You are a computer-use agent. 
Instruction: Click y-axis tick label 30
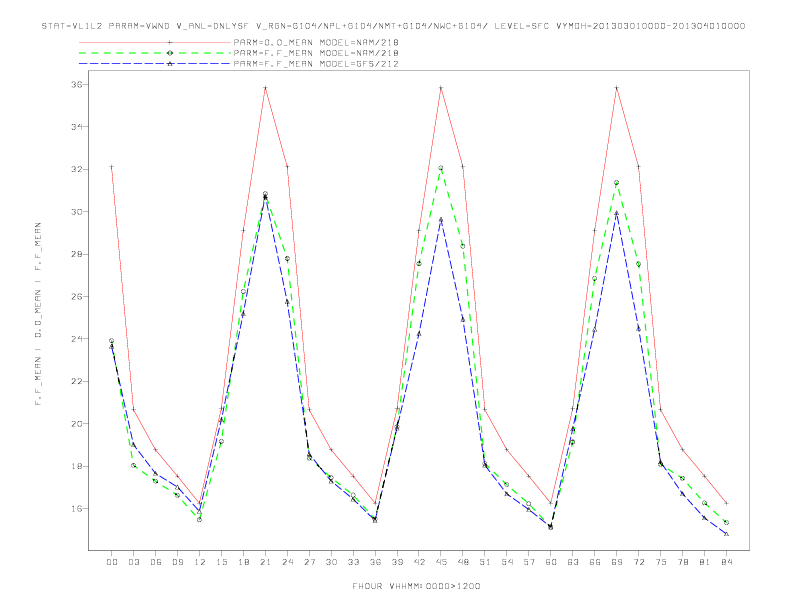pyautogui.click(x=77, y=212)
